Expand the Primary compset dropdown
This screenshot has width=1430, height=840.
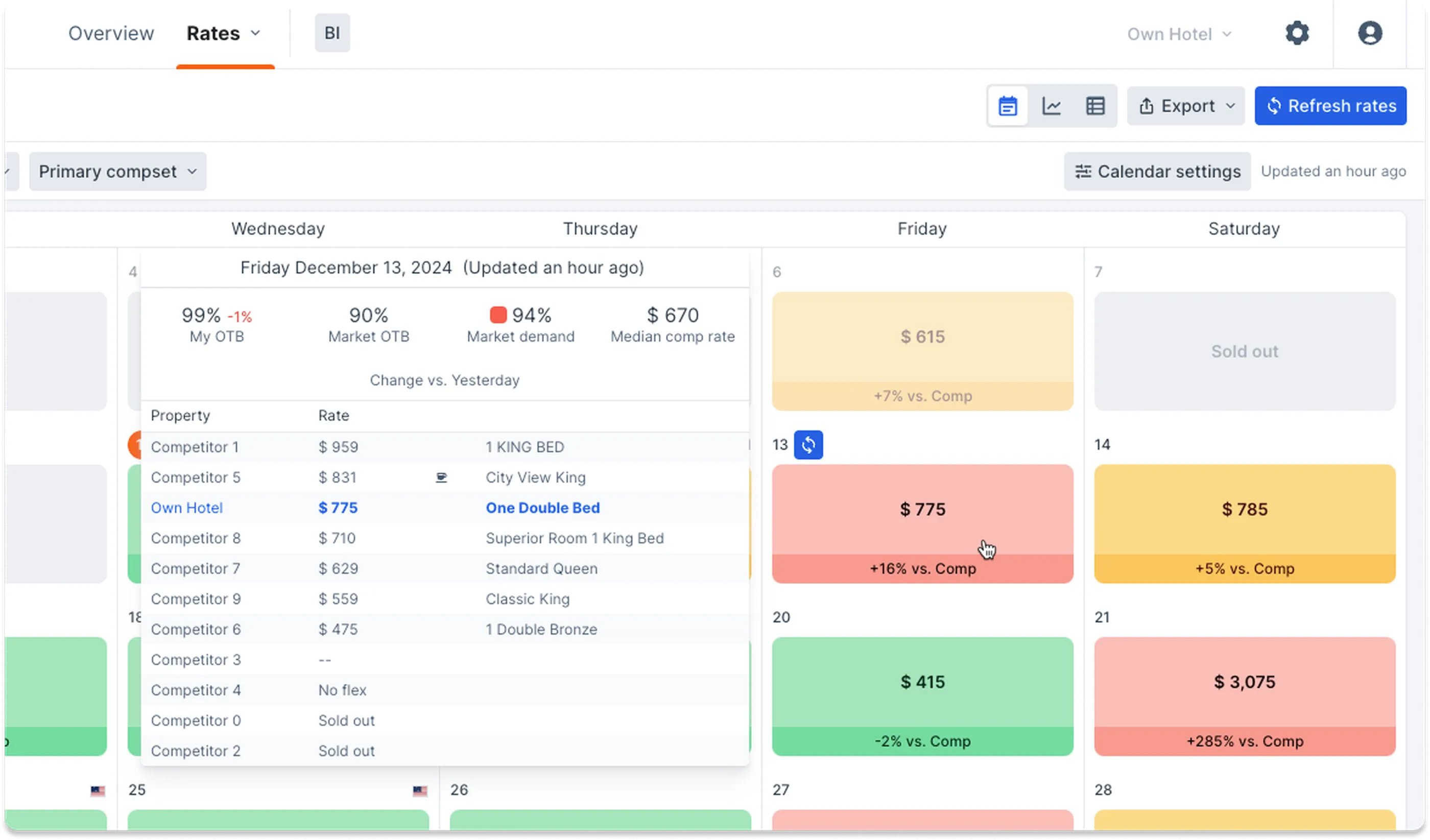(117, 172)
